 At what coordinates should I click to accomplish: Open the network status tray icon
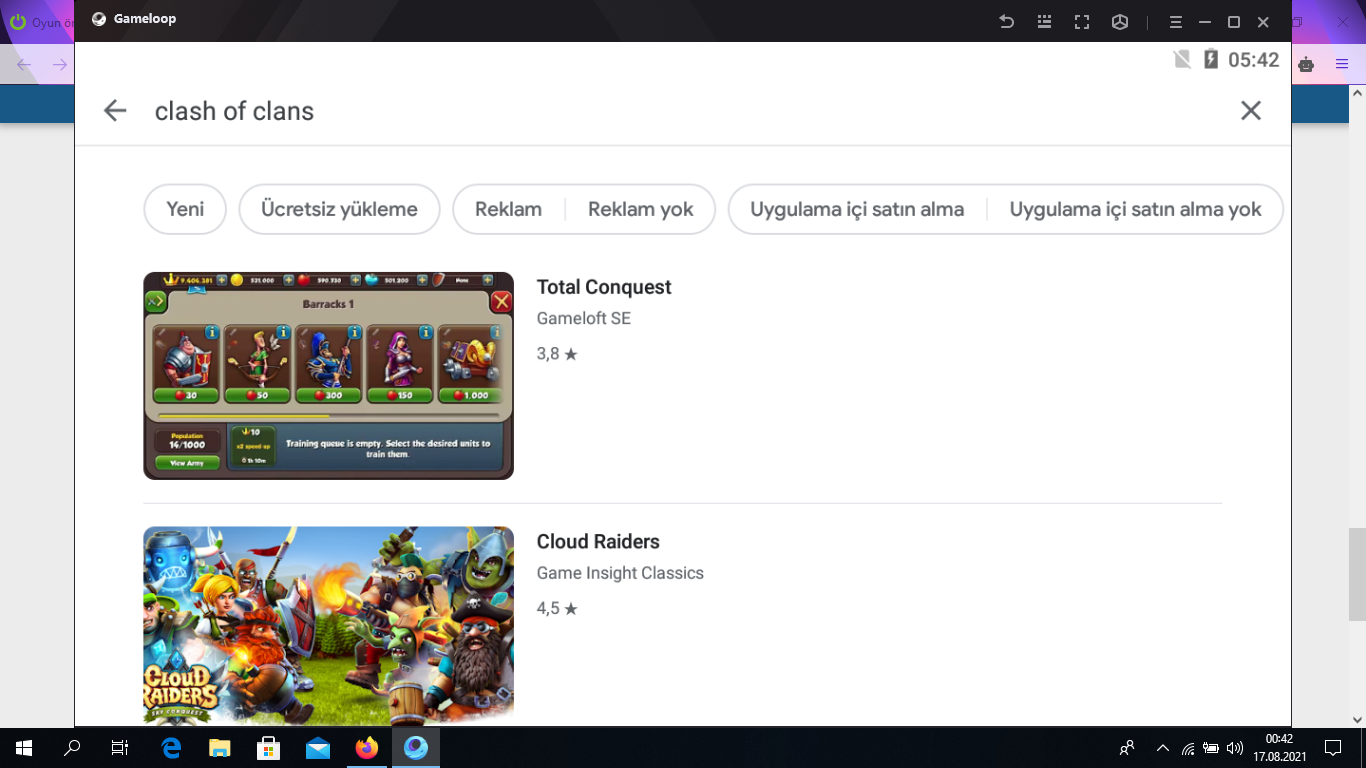tap(1188, 748)
